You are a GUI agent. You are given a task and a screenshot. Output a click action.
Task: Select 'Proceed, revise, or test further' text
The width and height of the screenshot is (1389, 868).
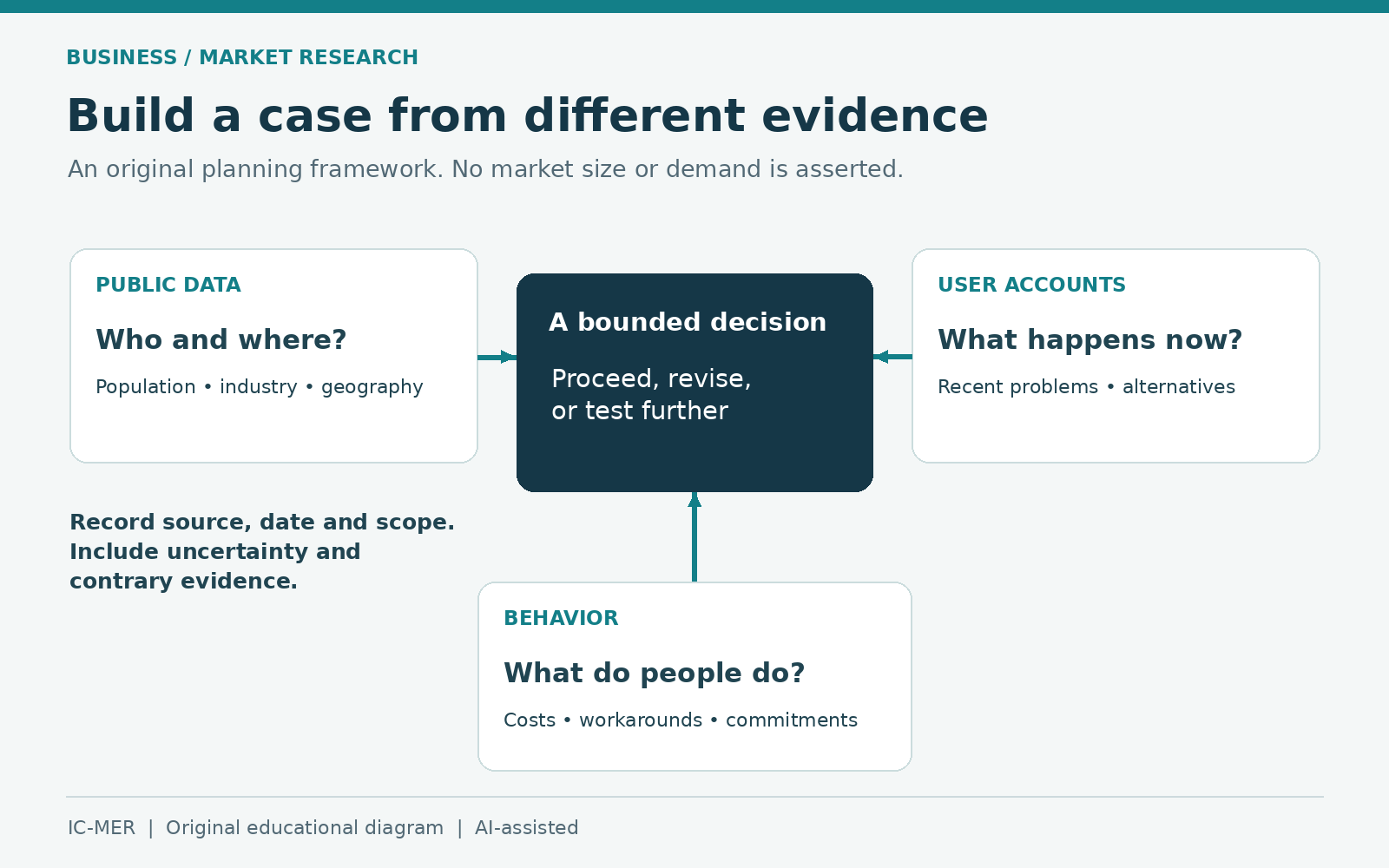click(x=651, y=394)
